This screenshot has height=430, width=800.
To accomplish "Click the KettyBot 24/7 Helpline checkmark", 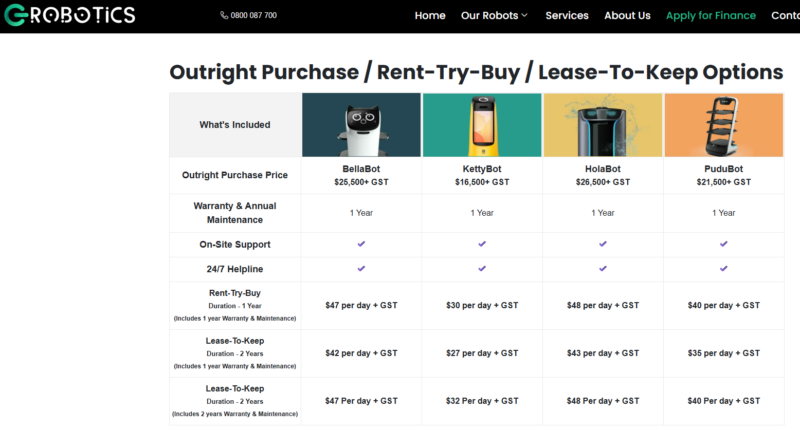I will pos(482,269).
